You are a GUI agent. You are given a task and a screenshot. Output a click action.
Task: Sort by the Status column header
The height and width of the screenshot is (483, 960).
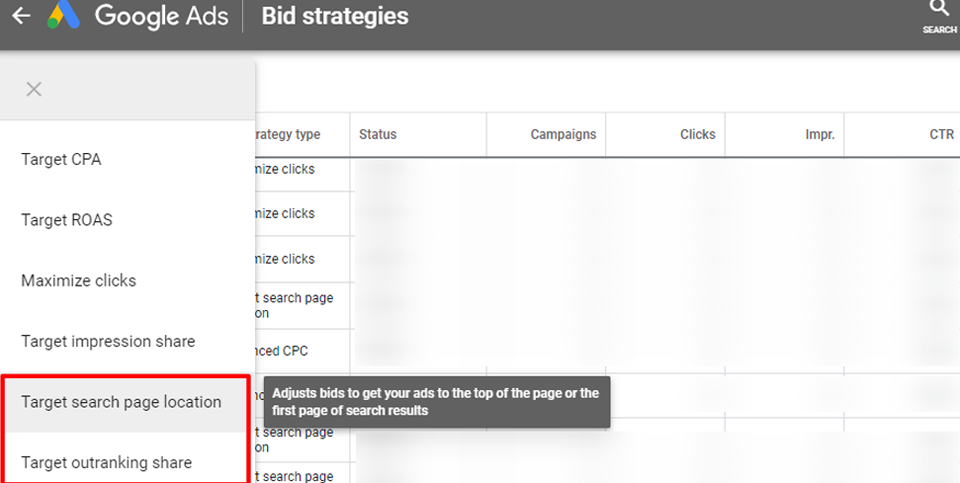click(378, 134)
